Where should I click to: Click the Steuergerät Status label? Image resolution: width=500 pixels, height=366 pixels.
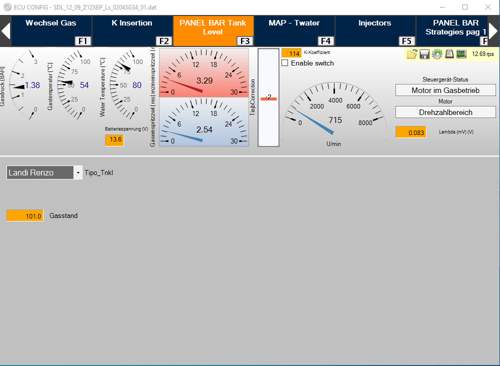(445, 79)
